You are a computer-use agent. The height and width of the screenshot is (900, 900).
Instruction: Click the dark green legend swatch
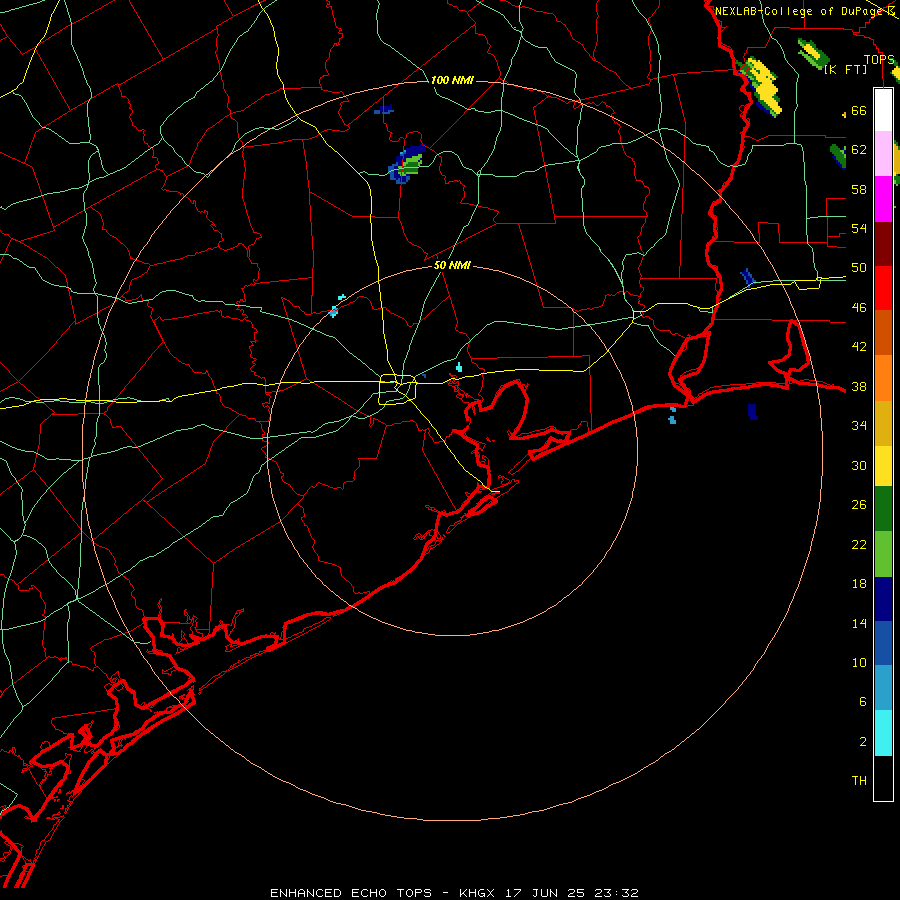coord(883,509)
